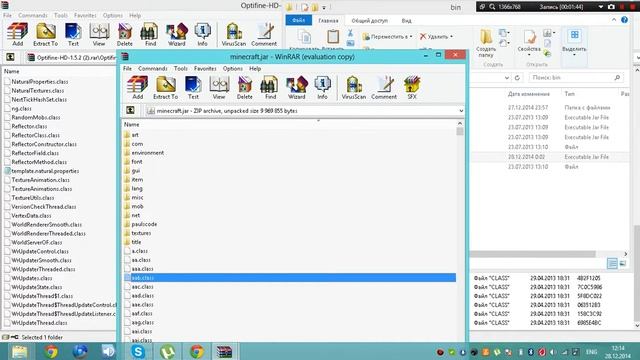Click Test icon in minecraft.jar WinRAR toolbar
640x360 pixels.
point(193,87)
